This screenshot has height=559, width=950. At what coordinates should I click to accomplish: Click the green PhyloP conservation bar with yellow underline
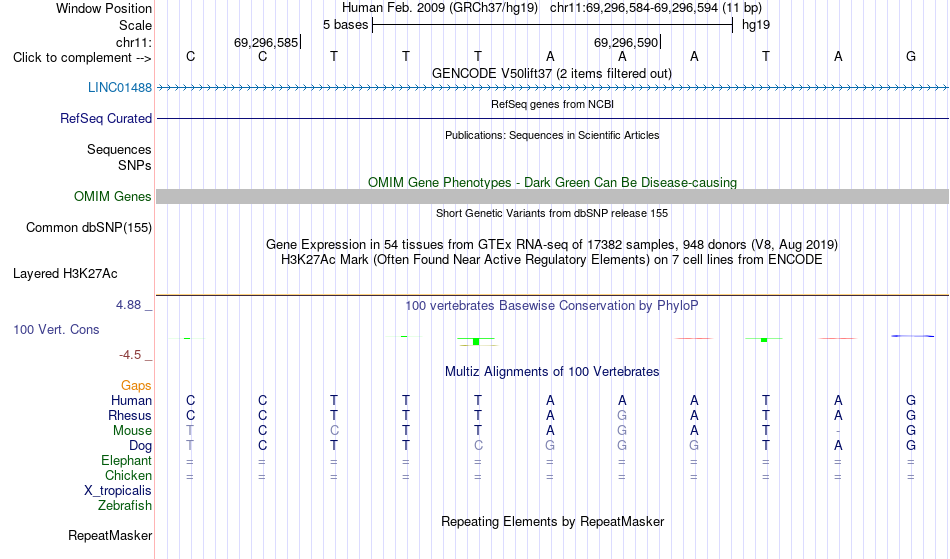[477, 342]
